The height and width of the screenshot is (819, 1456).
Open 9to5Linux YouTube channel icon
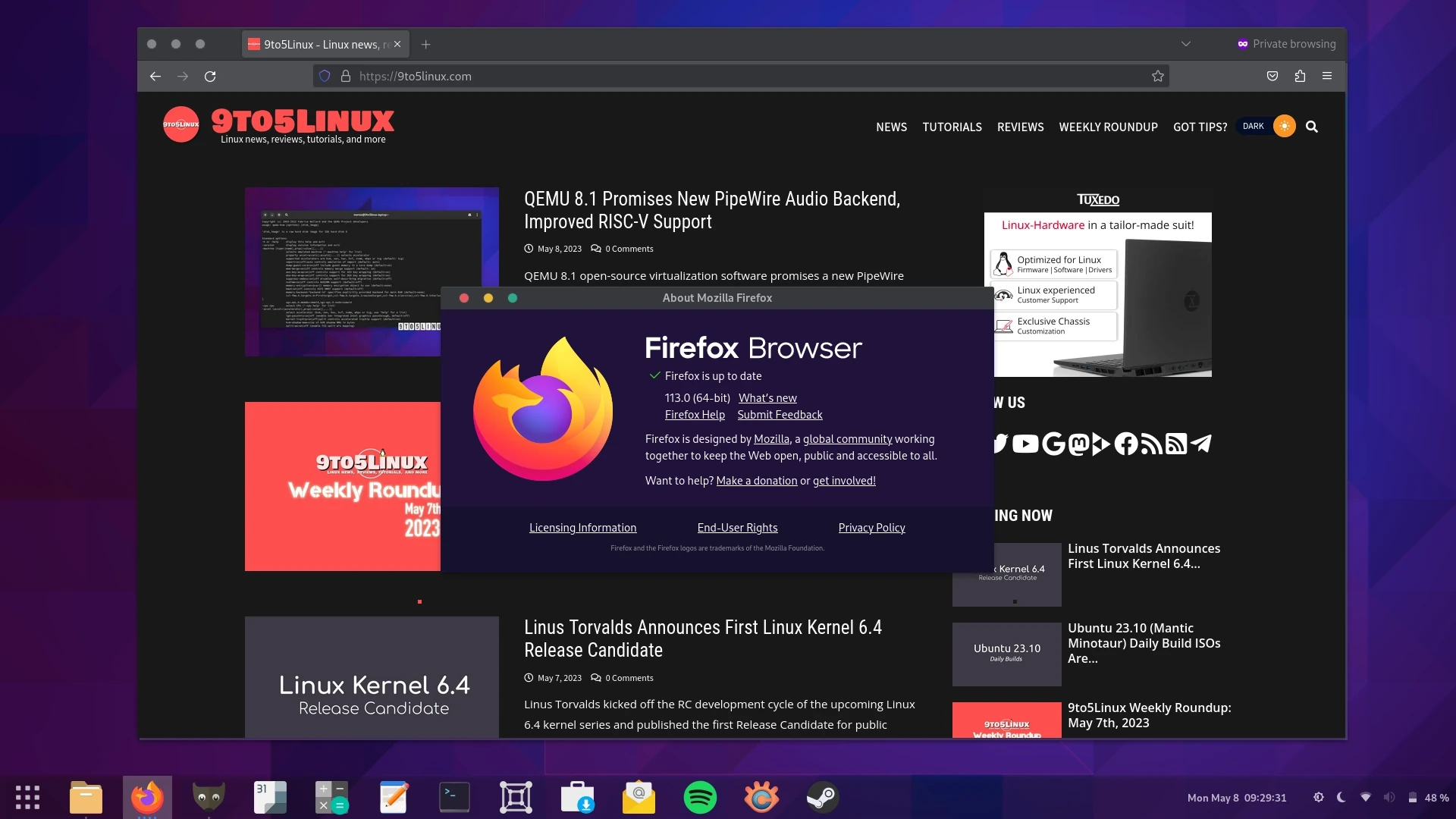tap(1025, 444)
